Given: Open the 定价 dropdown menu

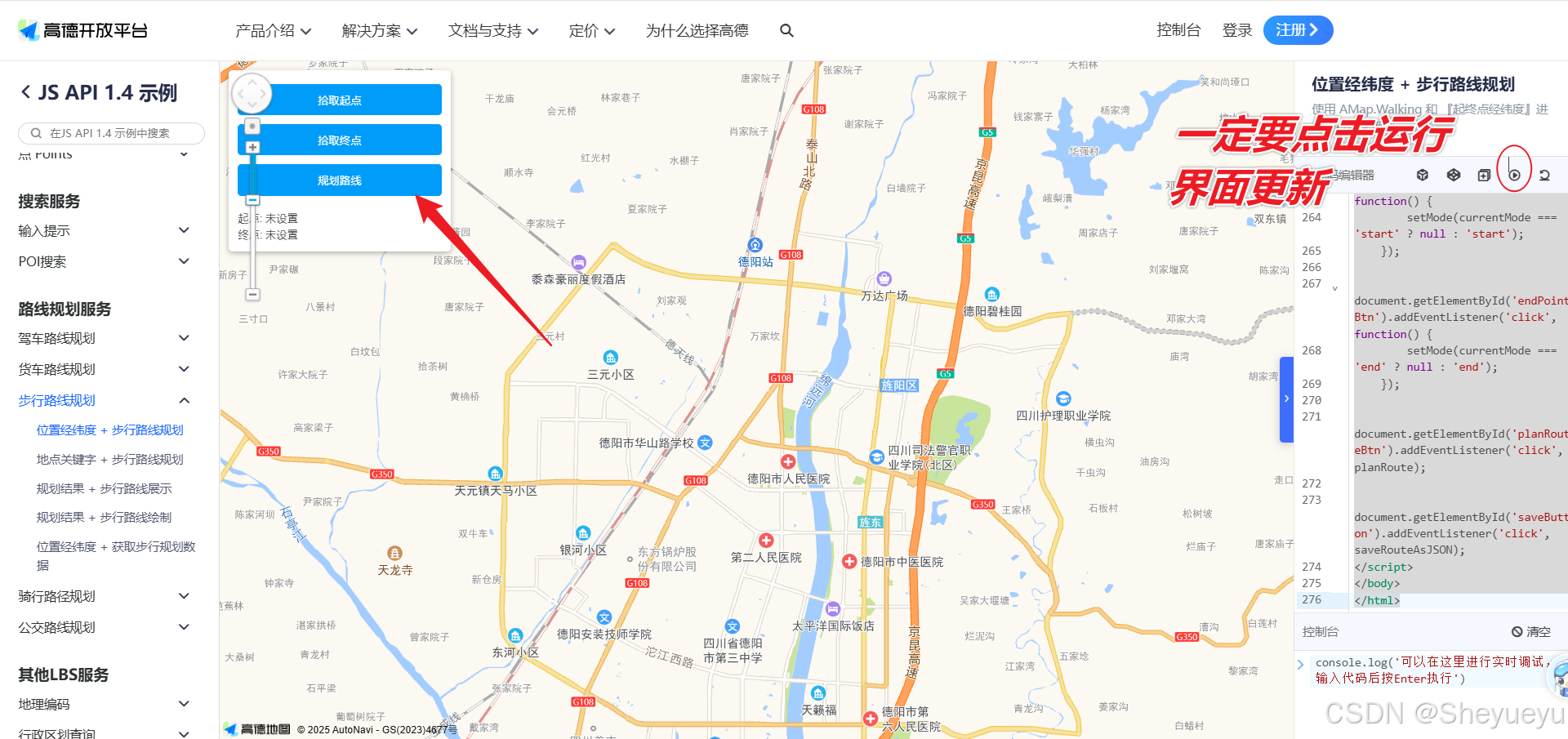Looking at the screenshot, I should tap(592, 31).
